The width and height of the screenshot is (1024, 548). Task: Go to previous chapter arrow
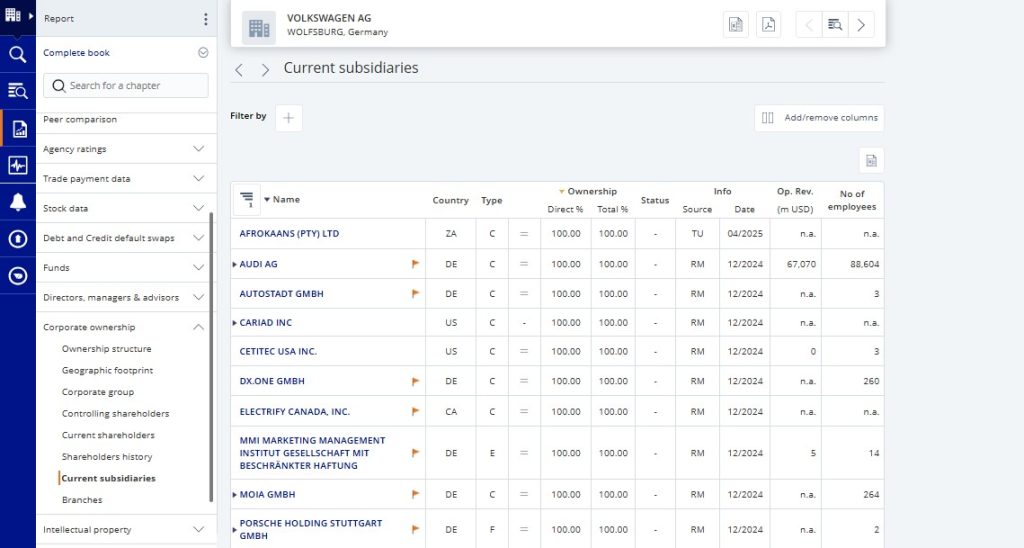[x=239, y=70]
